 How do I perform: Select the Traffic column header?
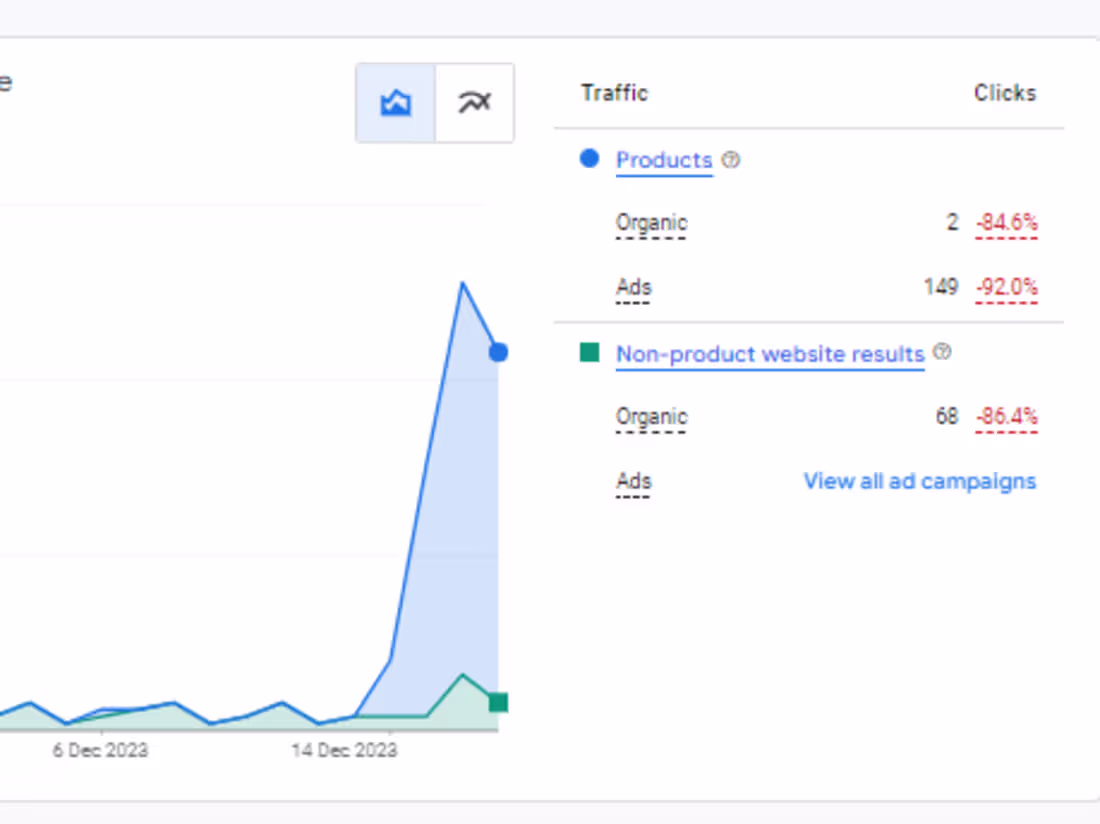click(x=613, y=93)
